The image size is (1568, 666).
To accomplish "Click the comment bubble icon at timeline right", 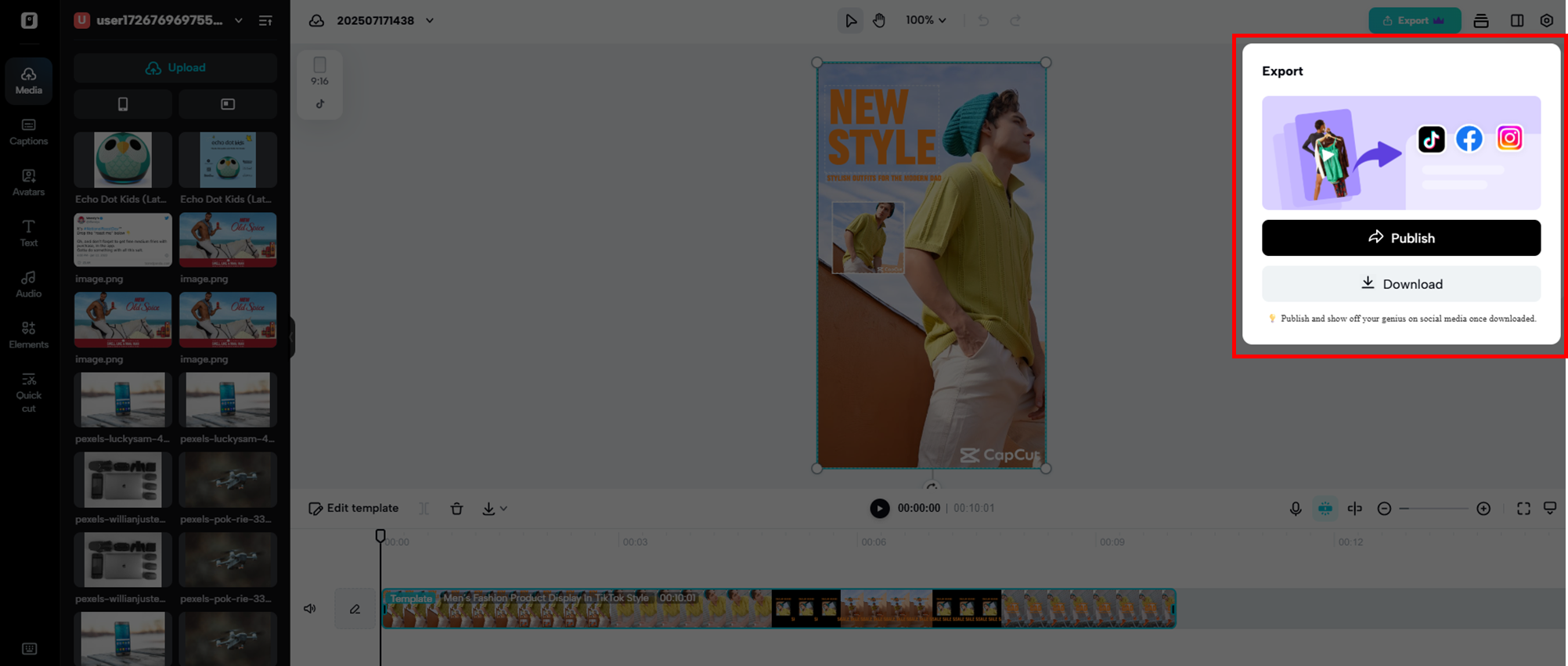I will [1550, 509].
